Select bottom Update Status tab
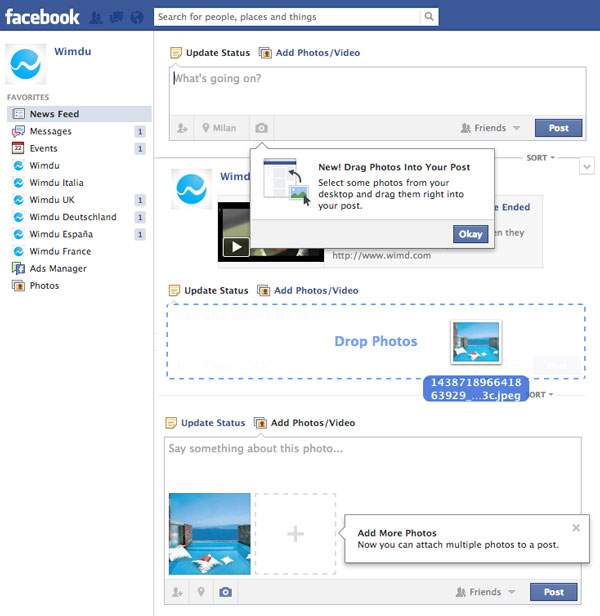Viewport: 600px width, 616px height. point(206,423)
